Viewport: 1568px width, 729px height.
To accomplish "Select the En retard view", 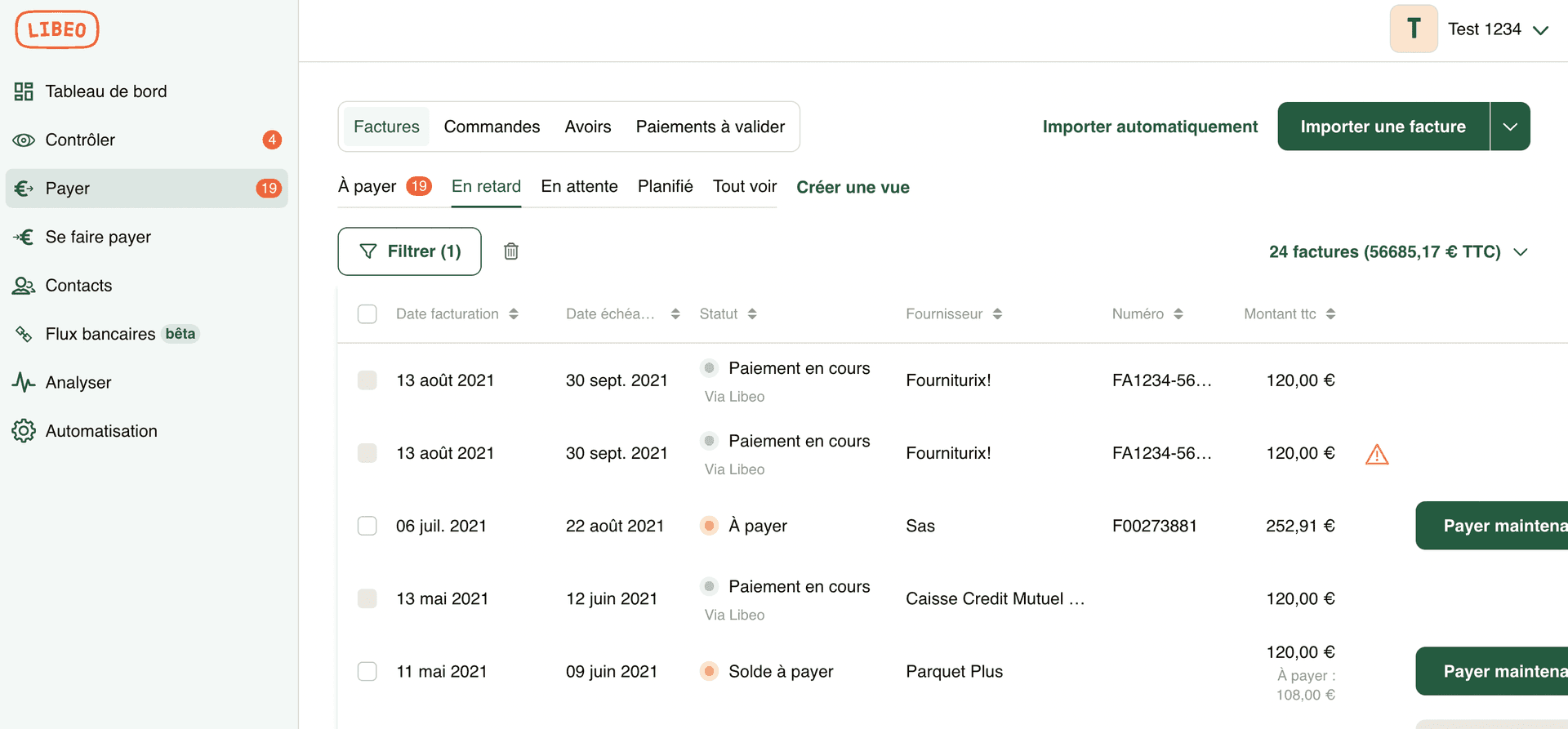I will (x=486, y=187).
